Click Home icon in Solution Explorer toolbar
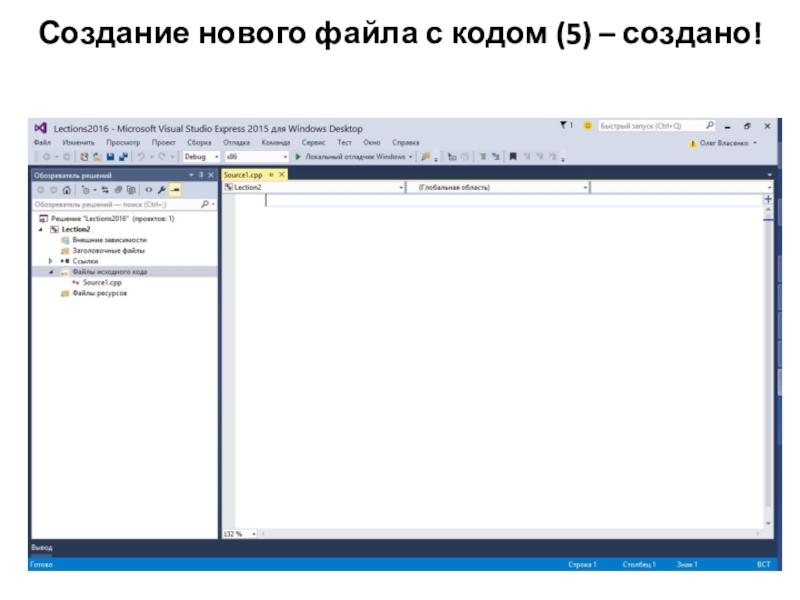 [67, 189]
